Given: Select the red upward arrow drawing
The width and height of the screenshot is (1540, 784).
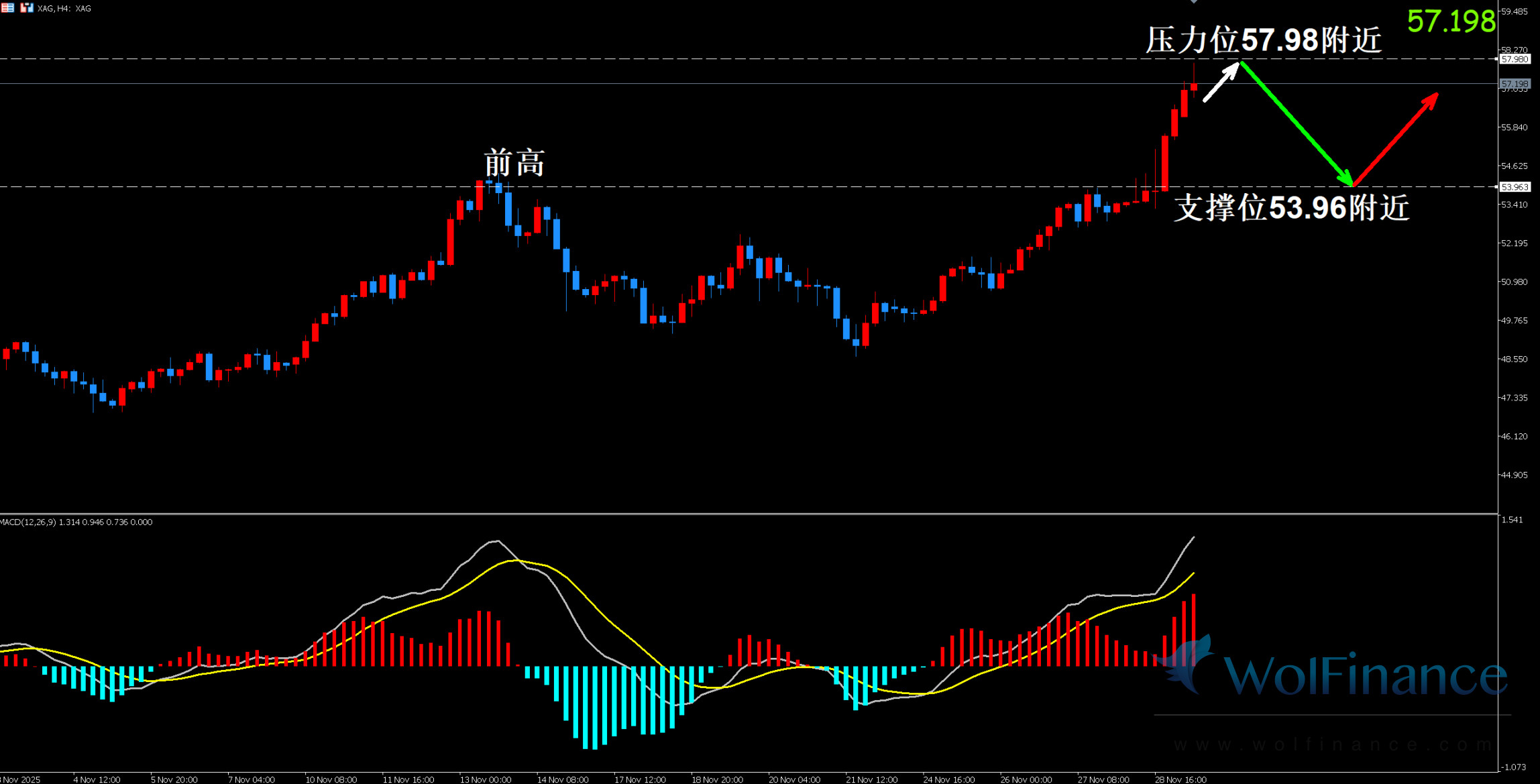Looking at the screenshot, I should click(x=1396, y=138).
